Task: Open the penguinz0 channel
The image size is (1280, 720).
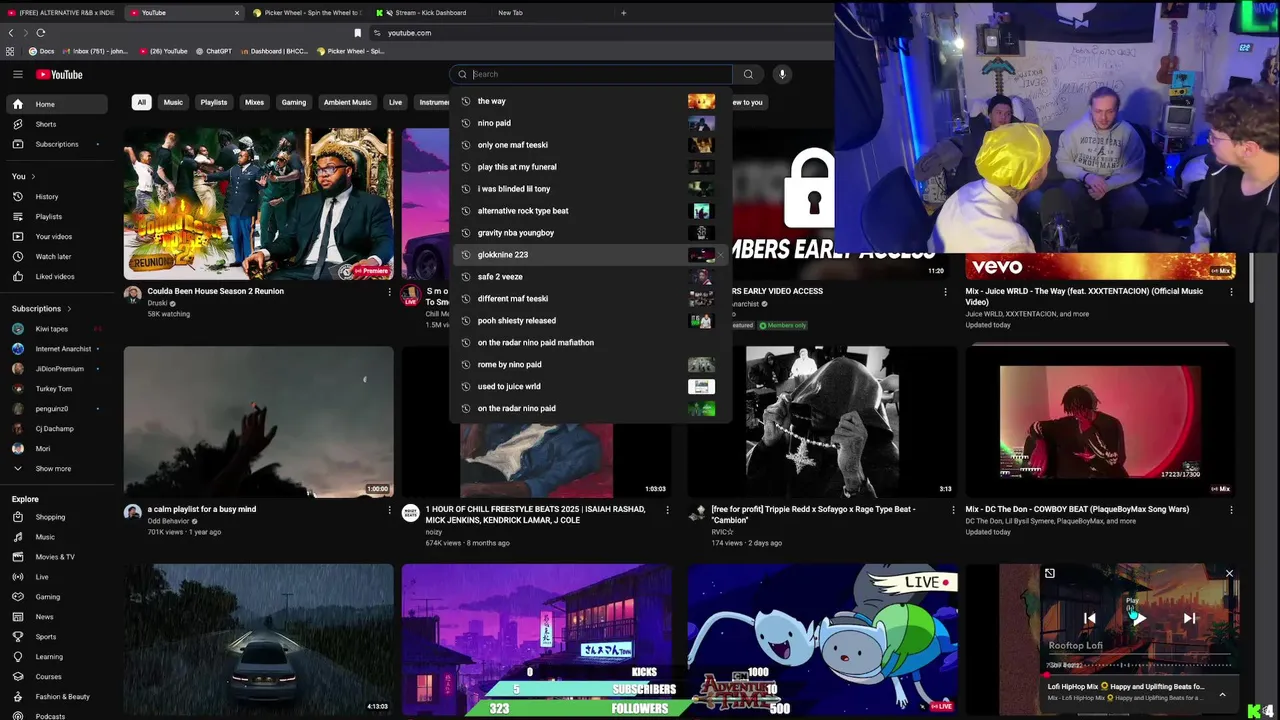Action: (56, 409)
